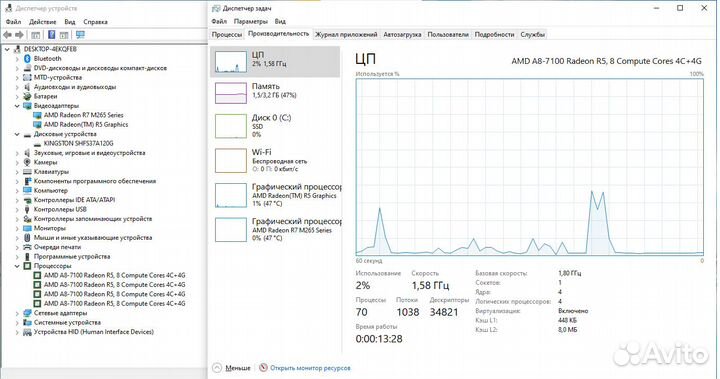Select Компоненты программного обеспечения item
This screenshot has width=720, height=379.
pos(95,181)
